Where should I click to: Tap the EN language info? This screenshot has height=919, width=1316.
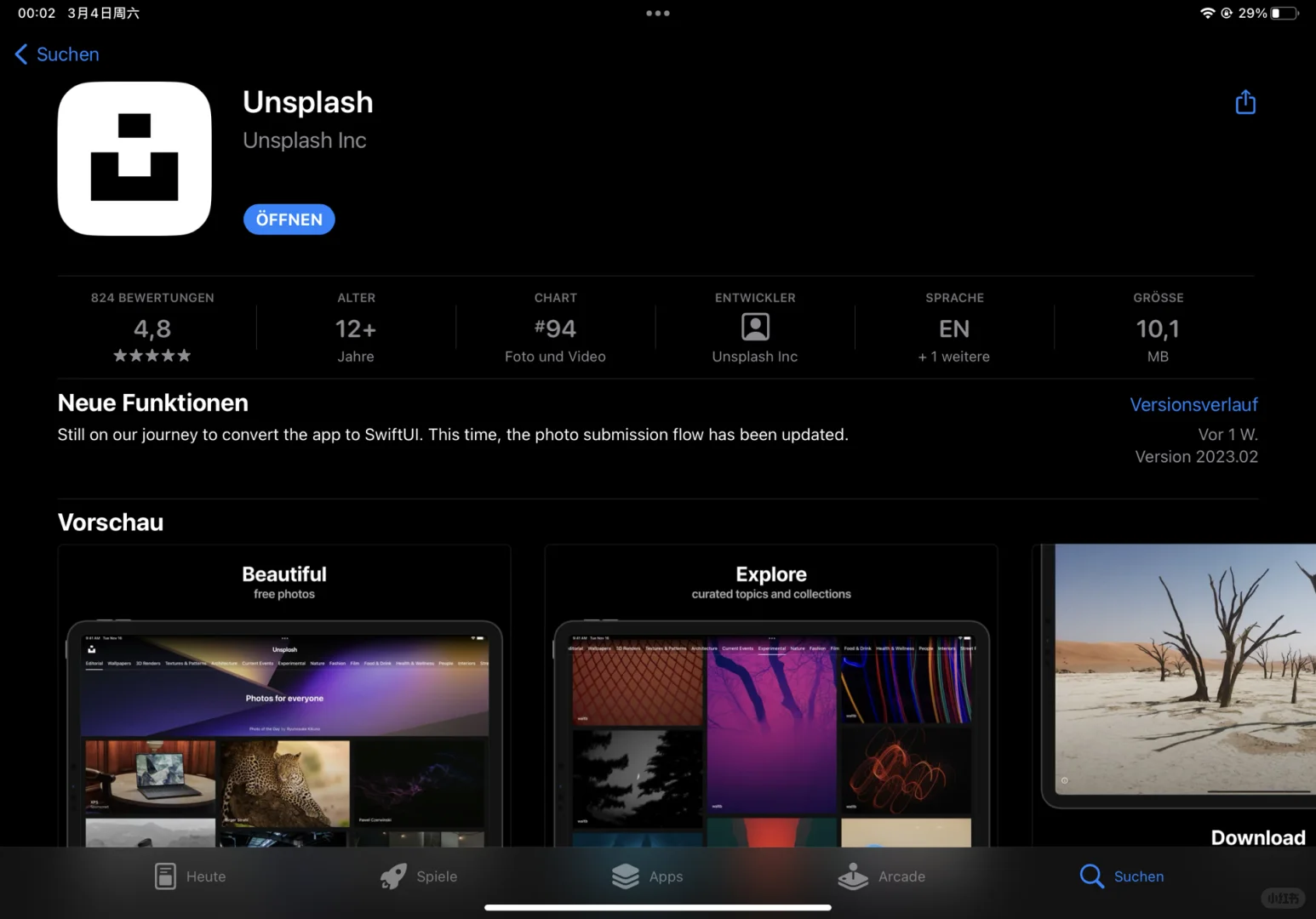pos(954,328)
